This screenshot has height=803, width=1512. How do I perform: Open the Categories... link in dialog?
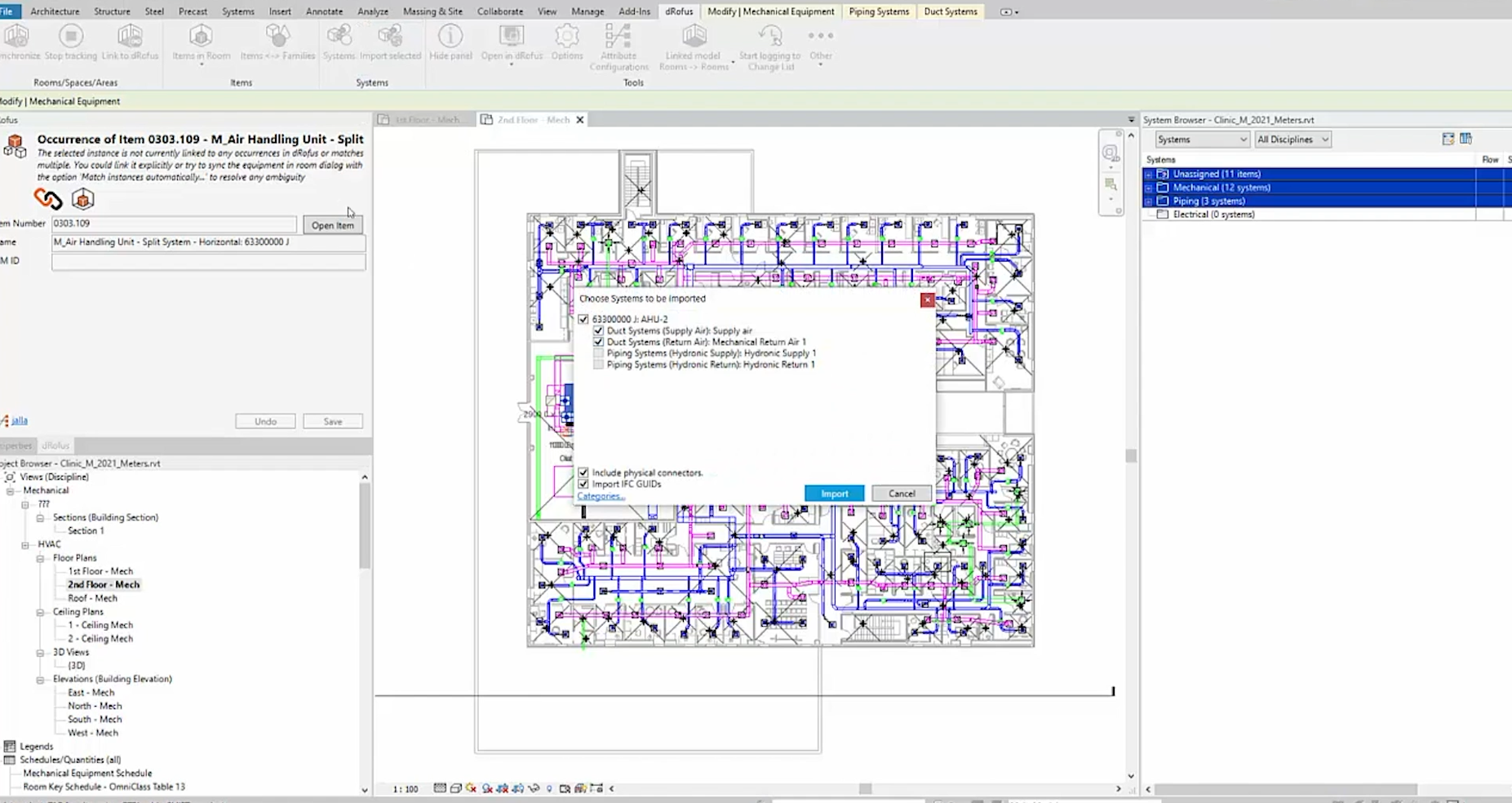tap(601, 496)
